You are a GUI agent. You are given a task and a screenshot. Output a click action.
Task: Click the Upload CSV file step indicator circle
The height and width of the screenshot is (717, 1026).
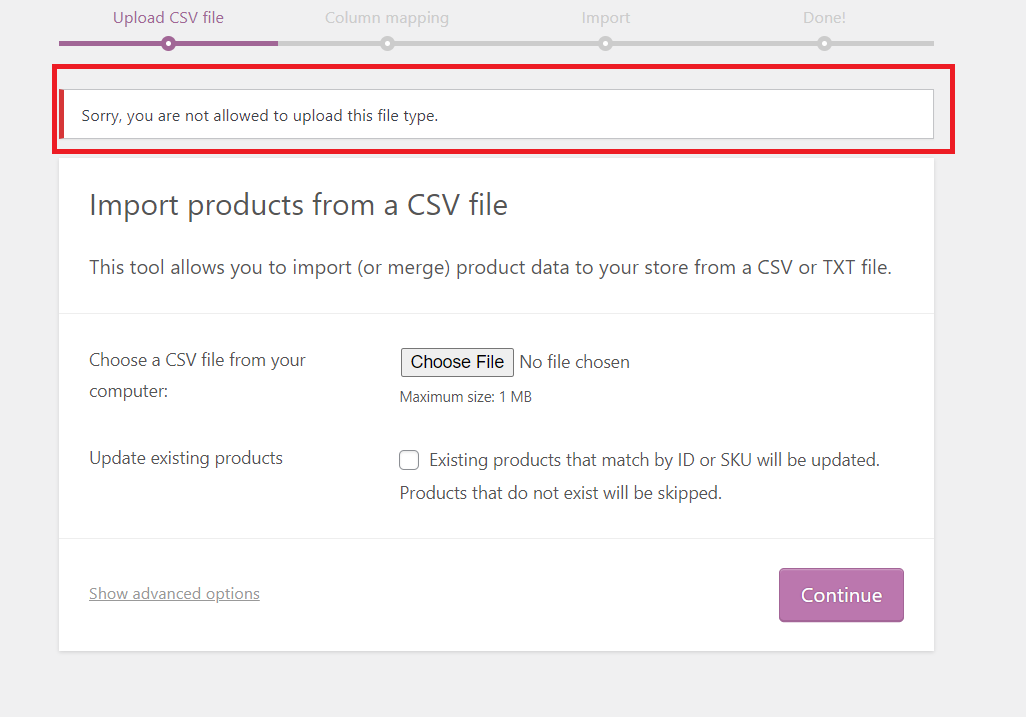(x=168, y=43)
